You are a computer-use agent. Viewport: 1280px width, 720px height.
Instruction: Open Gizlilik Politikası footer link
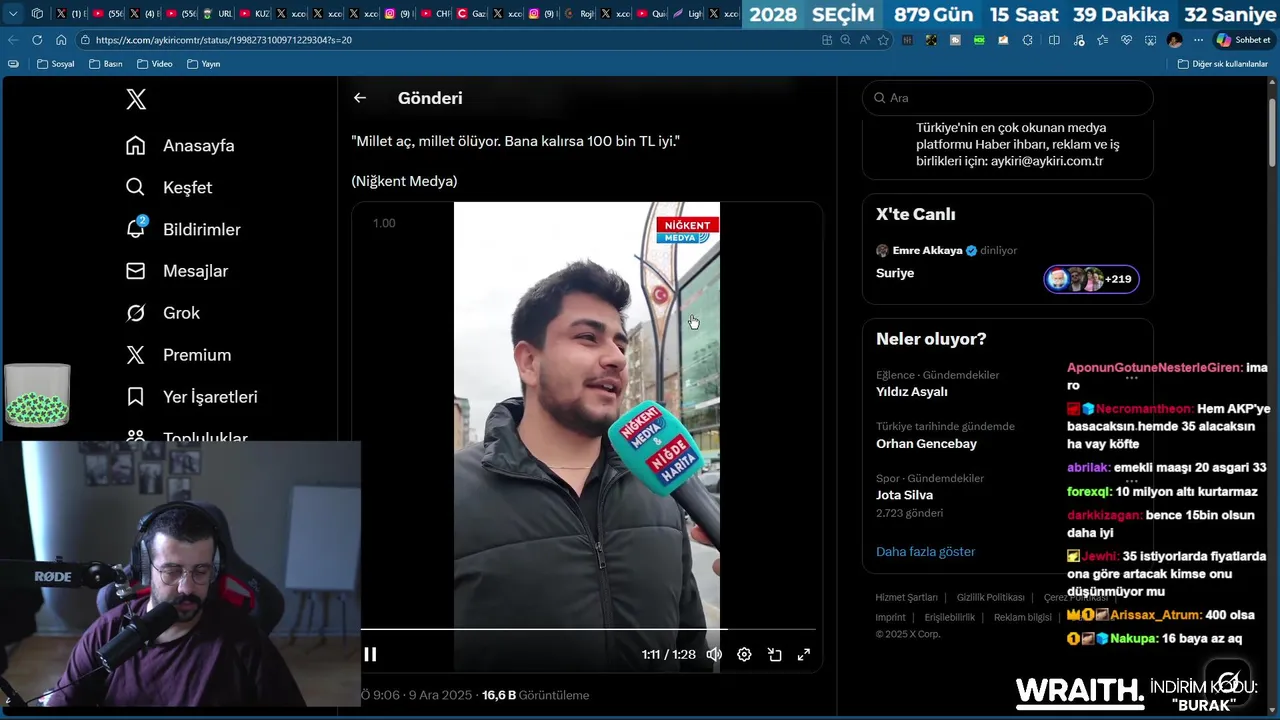[x=990, y=597]
